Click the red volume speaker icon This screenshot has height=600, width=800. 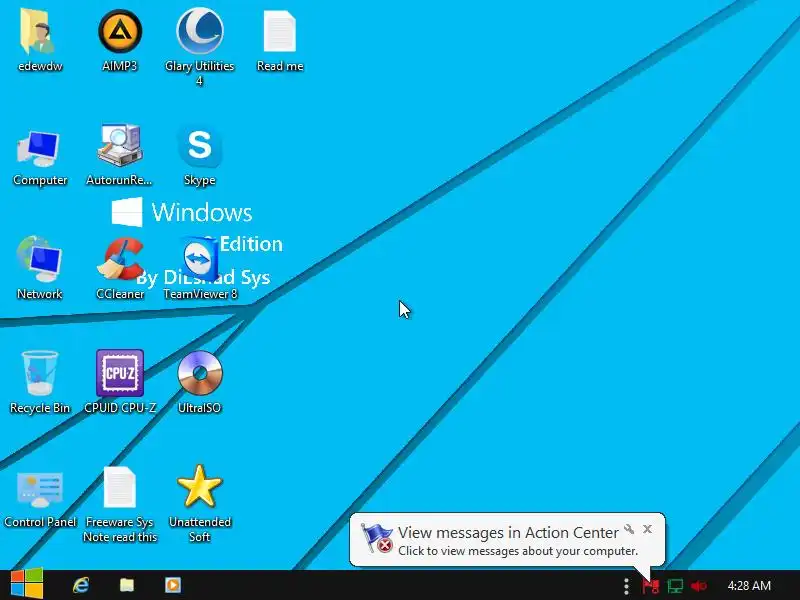click(x=698, y=586)
